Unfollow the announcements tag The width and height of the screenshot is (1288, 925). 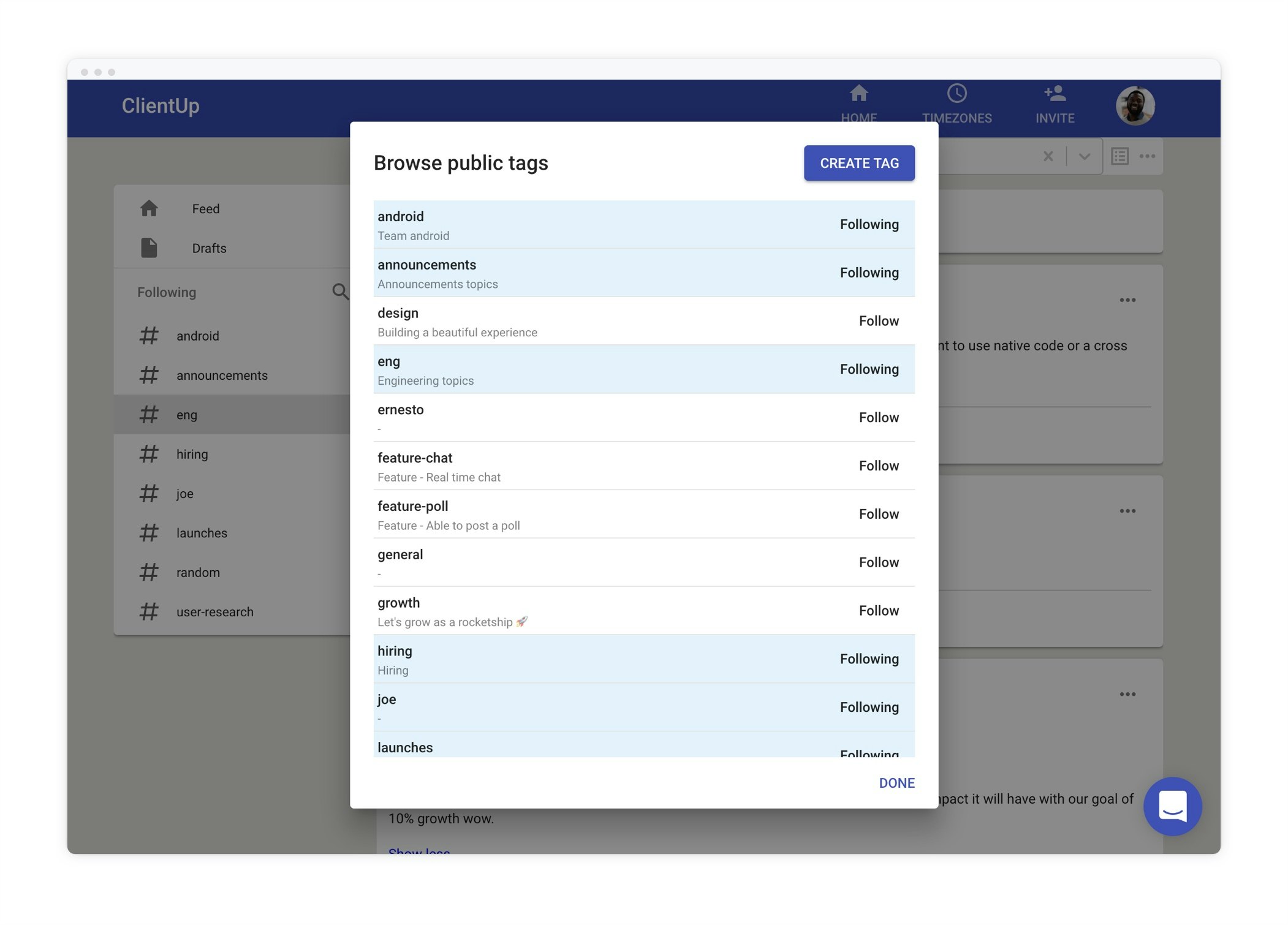(x=869, y=273)
